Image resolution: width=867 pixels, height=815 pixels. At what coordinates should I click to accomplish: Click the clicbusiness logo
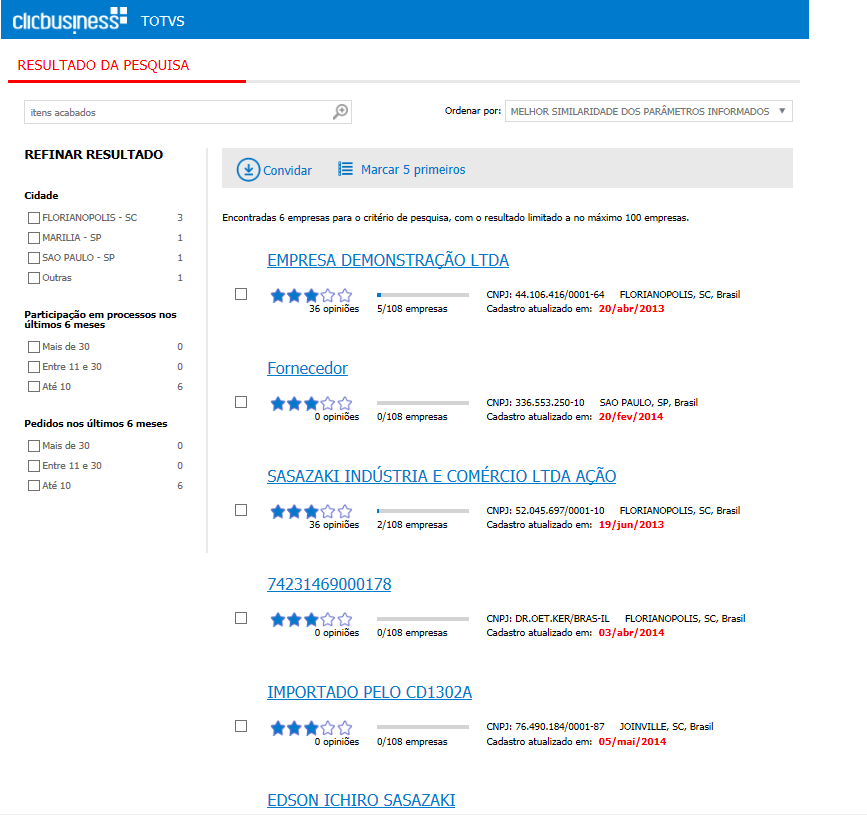tap(70, 20)
